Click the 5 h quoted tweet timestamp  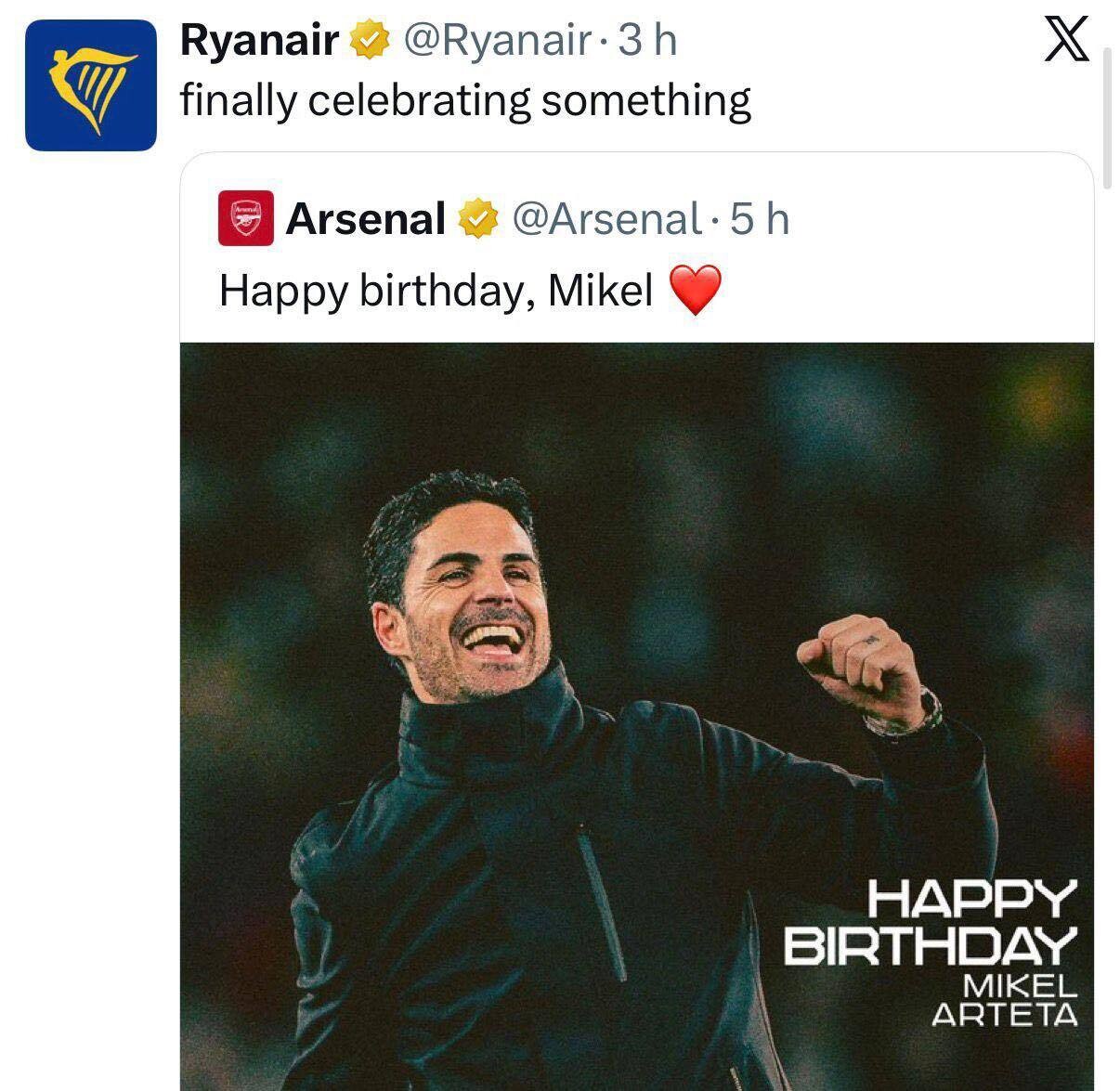pos(759,219)
